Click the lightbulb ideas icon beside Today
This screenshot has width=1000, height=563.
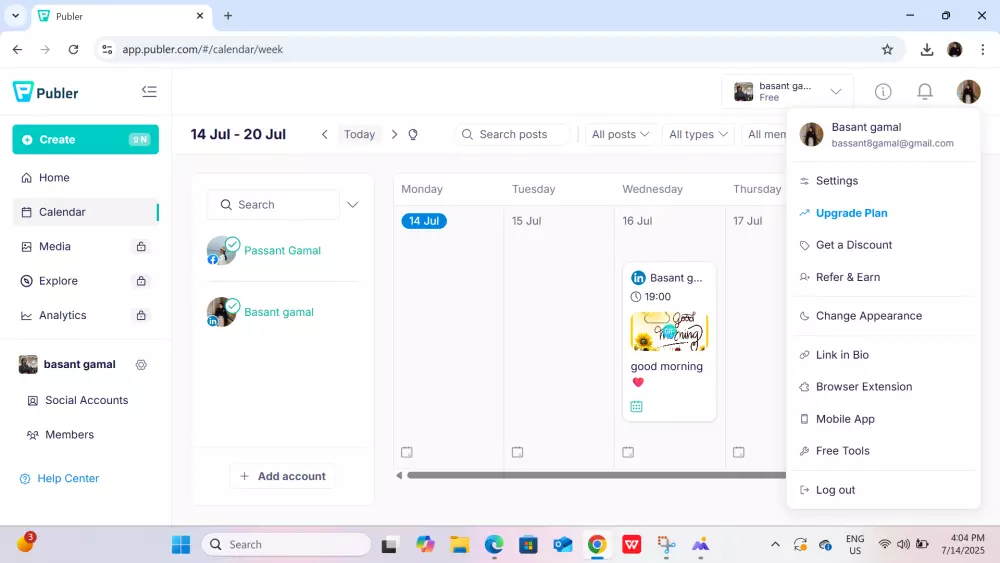(x=413, y=135)
